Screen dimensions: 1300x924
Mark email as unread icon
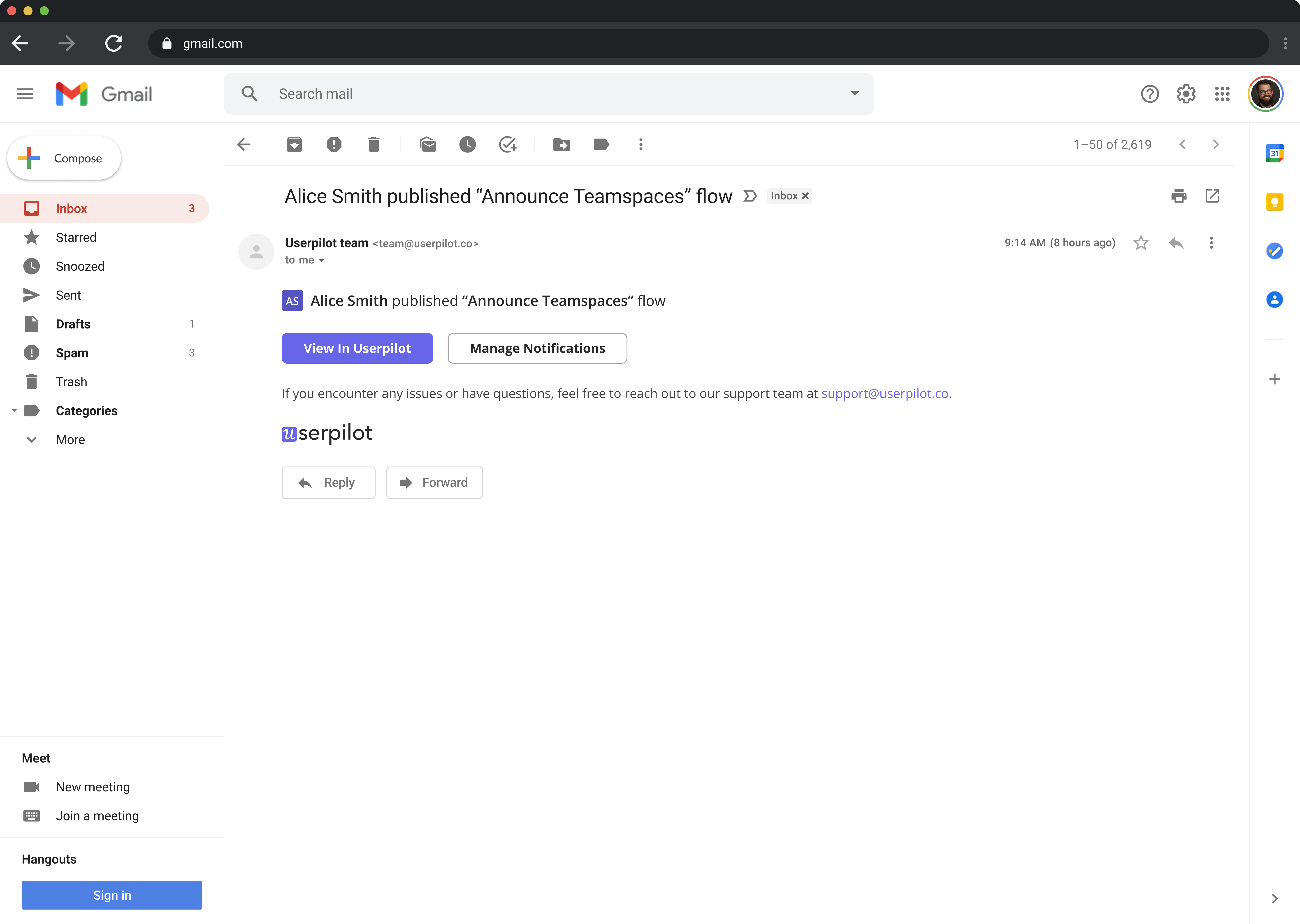coord(427,145)
